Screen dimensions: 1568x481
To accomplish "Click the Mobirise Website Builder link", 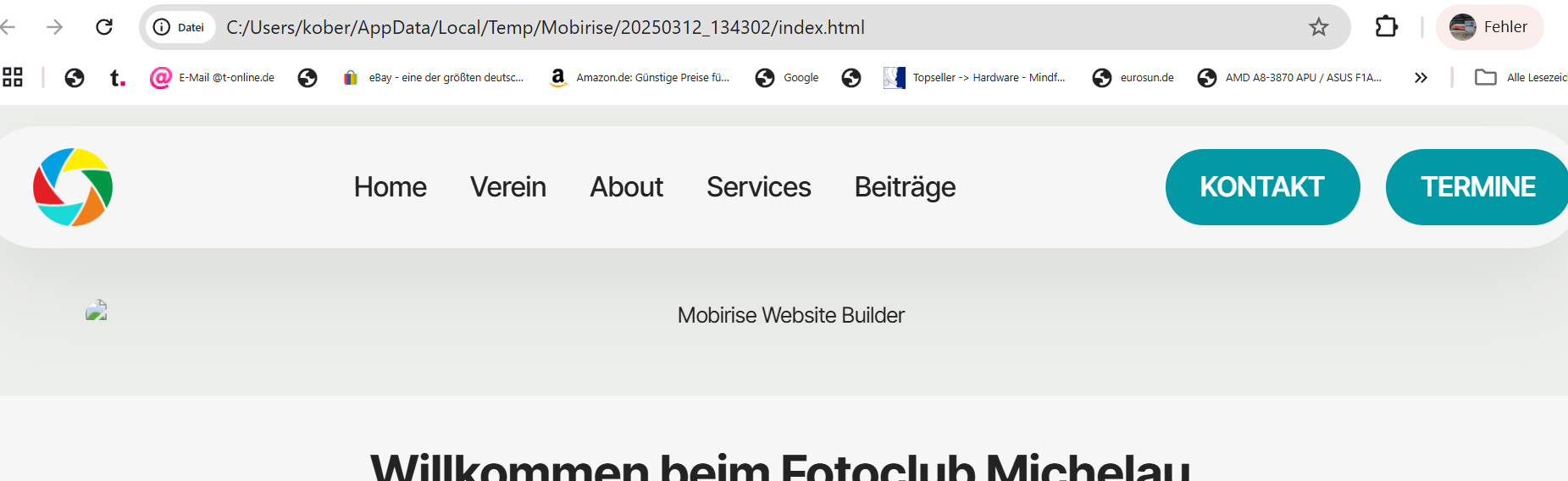I will tap(790, 315).
